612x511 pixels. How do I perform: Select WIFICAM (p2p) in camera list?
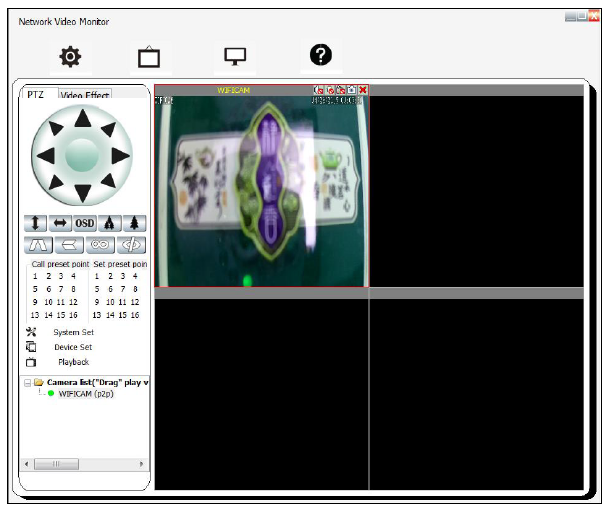[86, 393]
